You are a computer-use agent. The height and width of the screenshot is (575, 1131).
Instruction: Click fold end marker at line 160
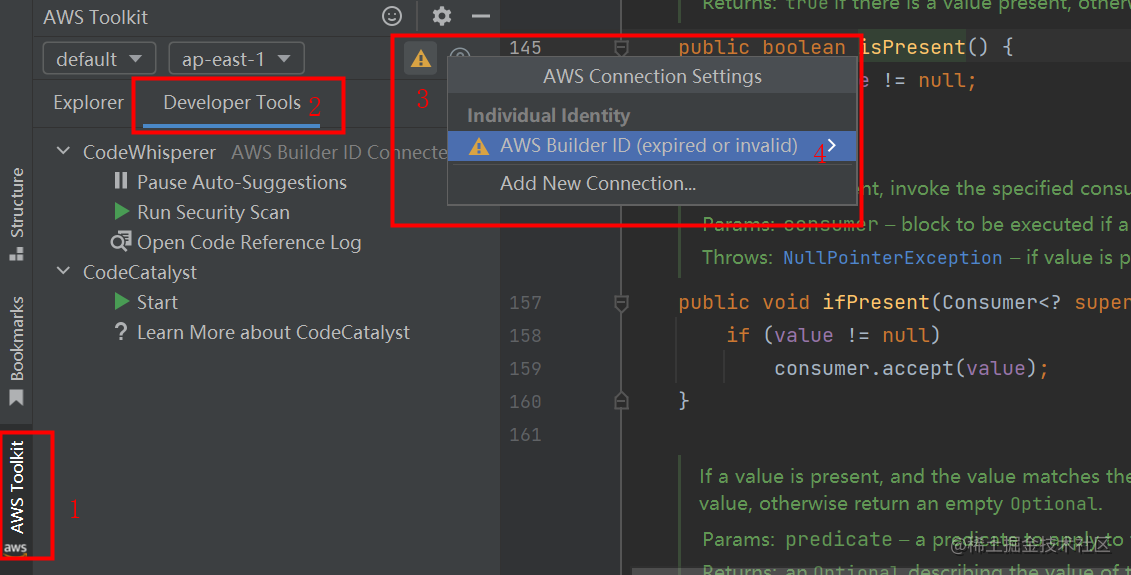[621, 401]
